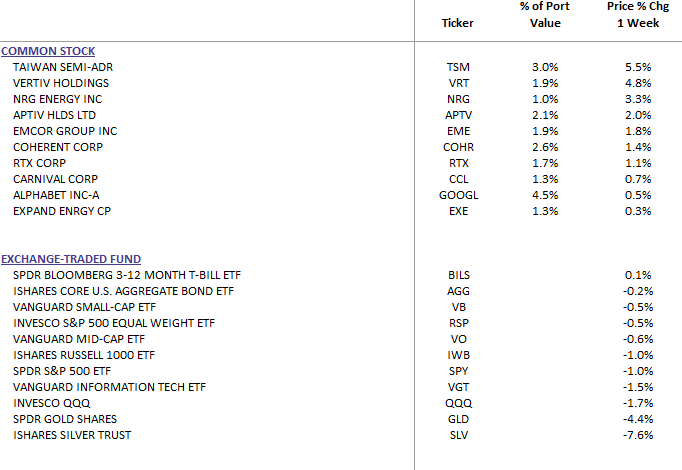Image resolution: width=682 pixels, height=470 pixels.
Task: Click ISHARES SILVER TRUST's -7.6% price change
Action: (637, 435)
